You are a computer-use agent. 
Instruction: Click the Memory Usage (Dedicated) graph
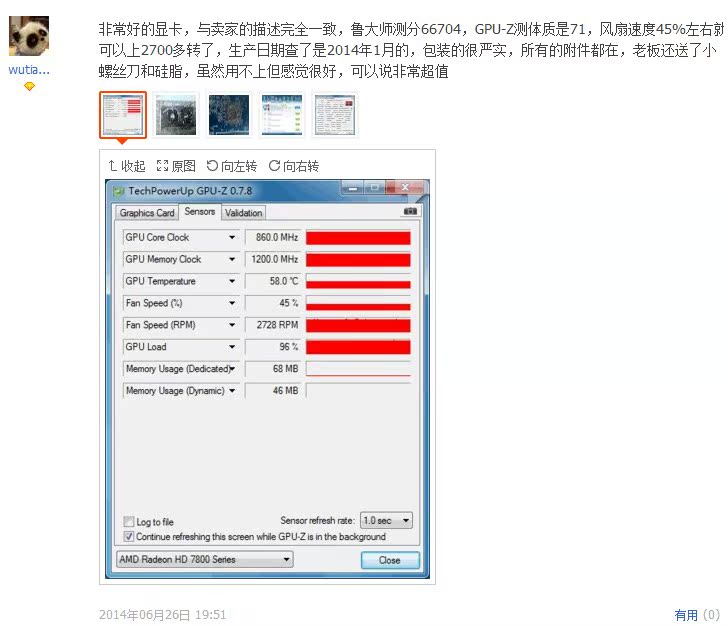tap(358, 369)
